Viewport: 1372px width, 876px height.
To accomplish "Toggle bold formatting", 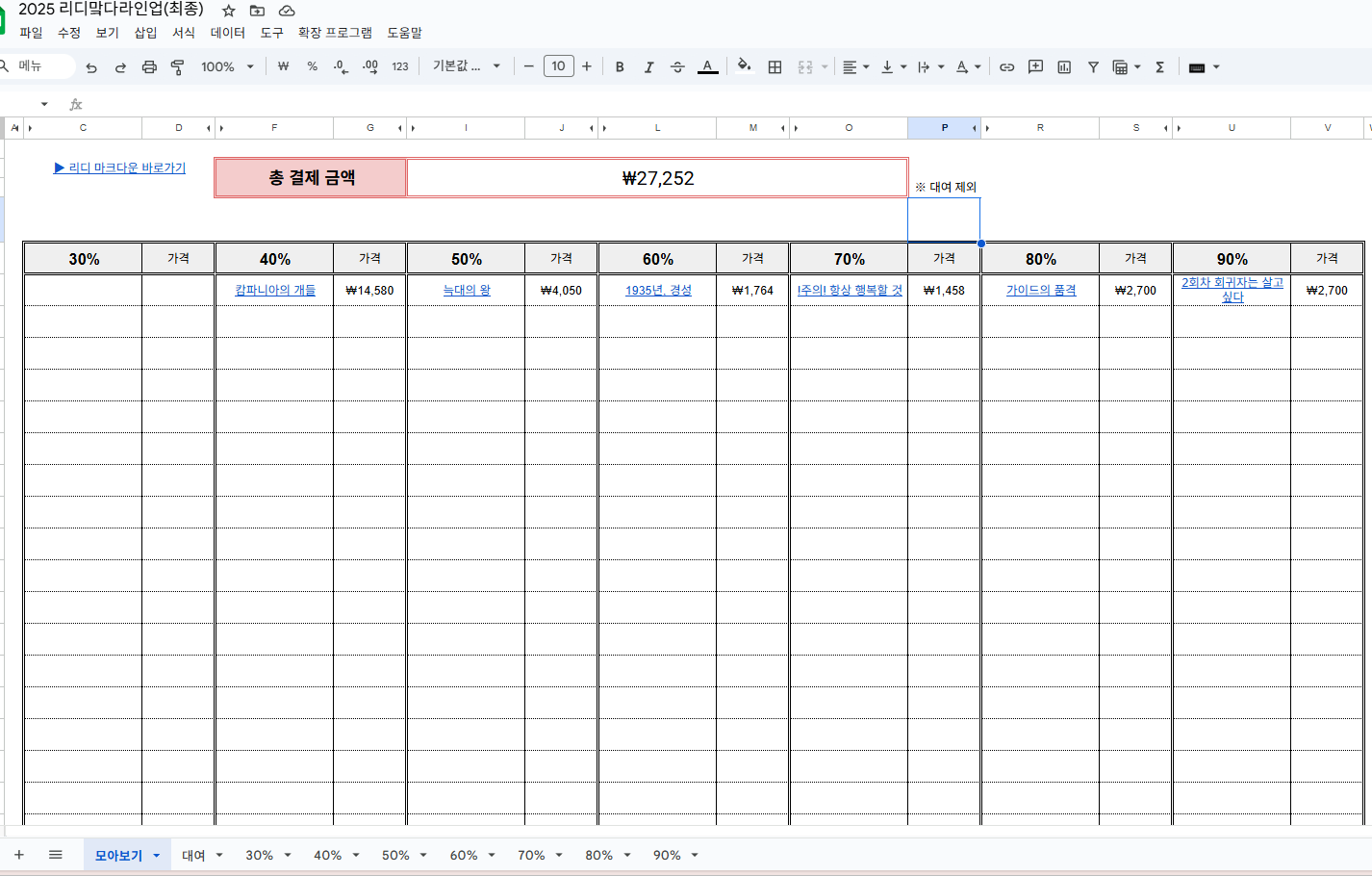I will click(620, 67).
